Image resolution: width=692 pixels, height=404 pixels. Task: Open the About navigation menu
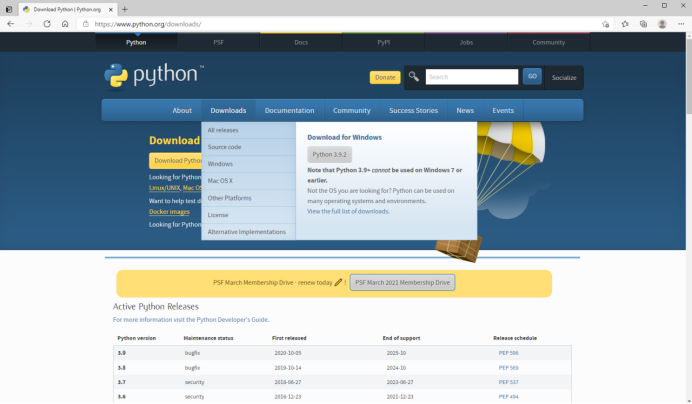(182, 110)
